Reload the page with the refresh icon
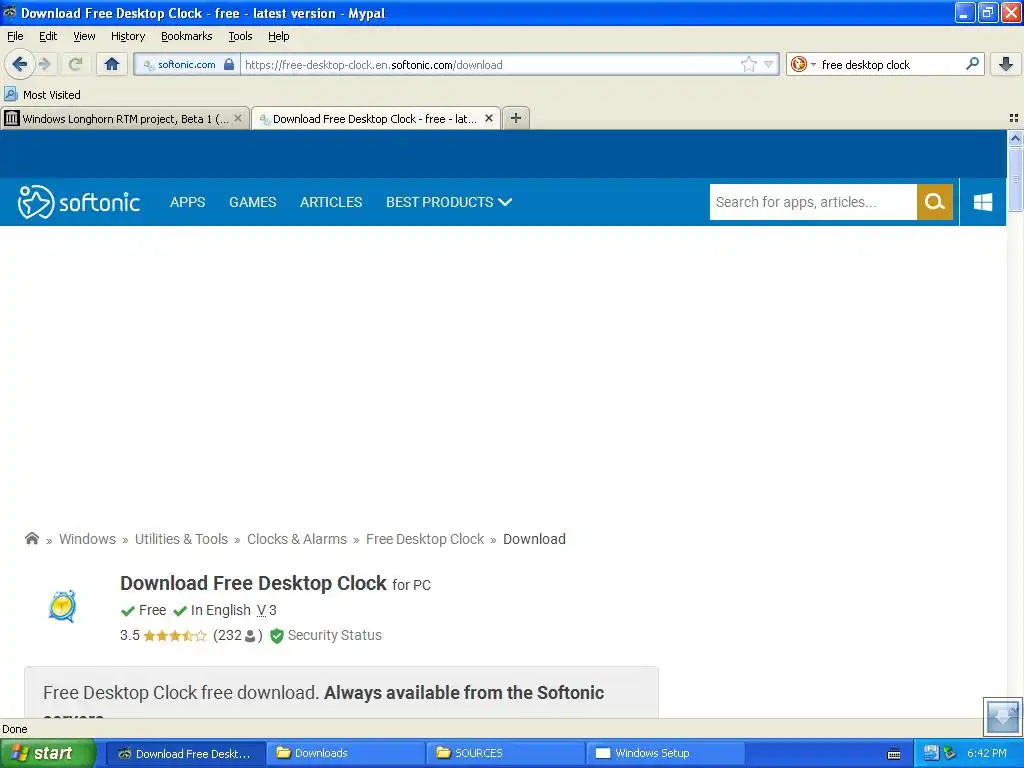 75,64
